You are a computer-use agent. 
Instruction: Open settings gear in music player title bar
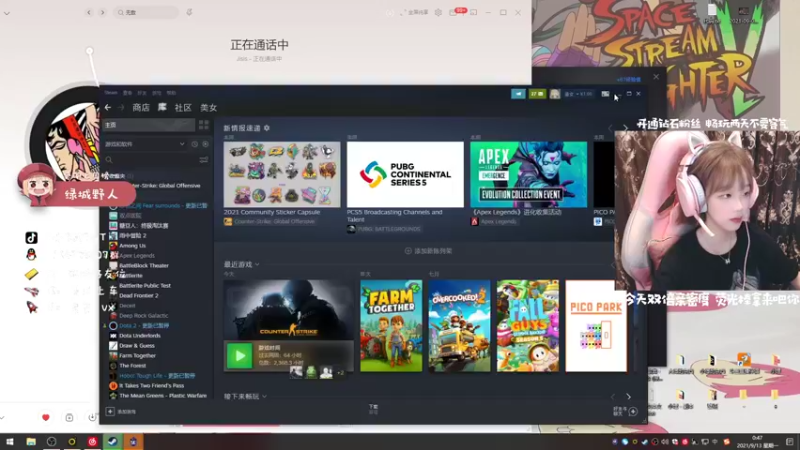point(438,12)
